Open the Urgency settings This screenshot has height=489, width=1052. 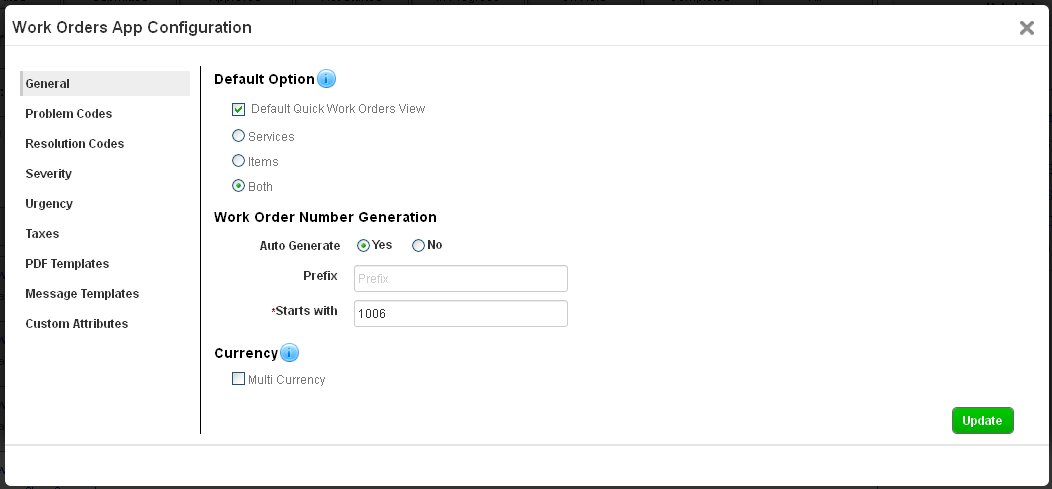pos(49,204)
